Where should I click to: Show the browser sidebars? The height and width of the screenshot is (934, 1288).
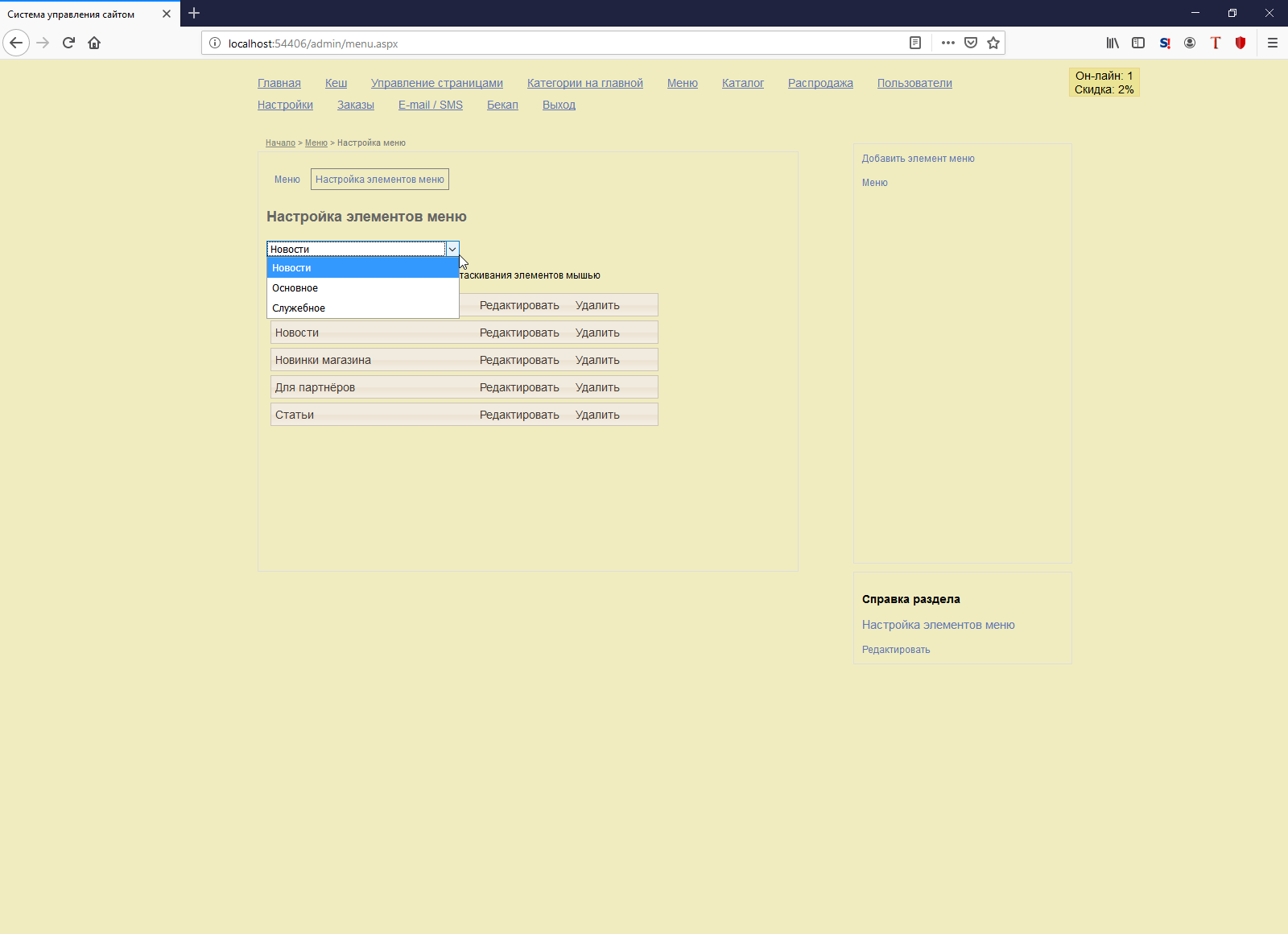pyautogui.click(x=1138, y=43)
